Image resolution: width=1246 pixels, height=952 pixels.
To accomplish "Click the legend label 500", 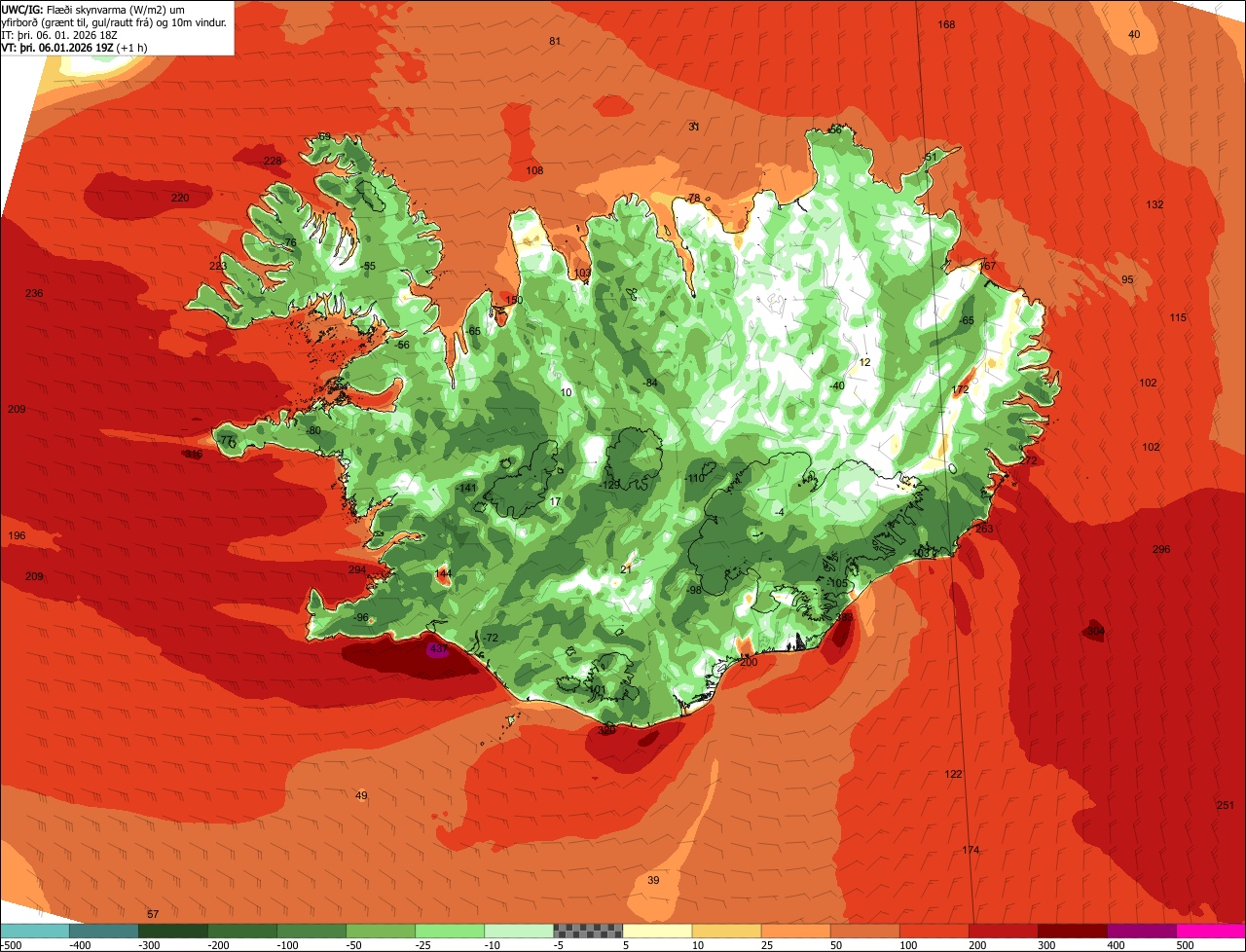I will (x=1185, y=944).
